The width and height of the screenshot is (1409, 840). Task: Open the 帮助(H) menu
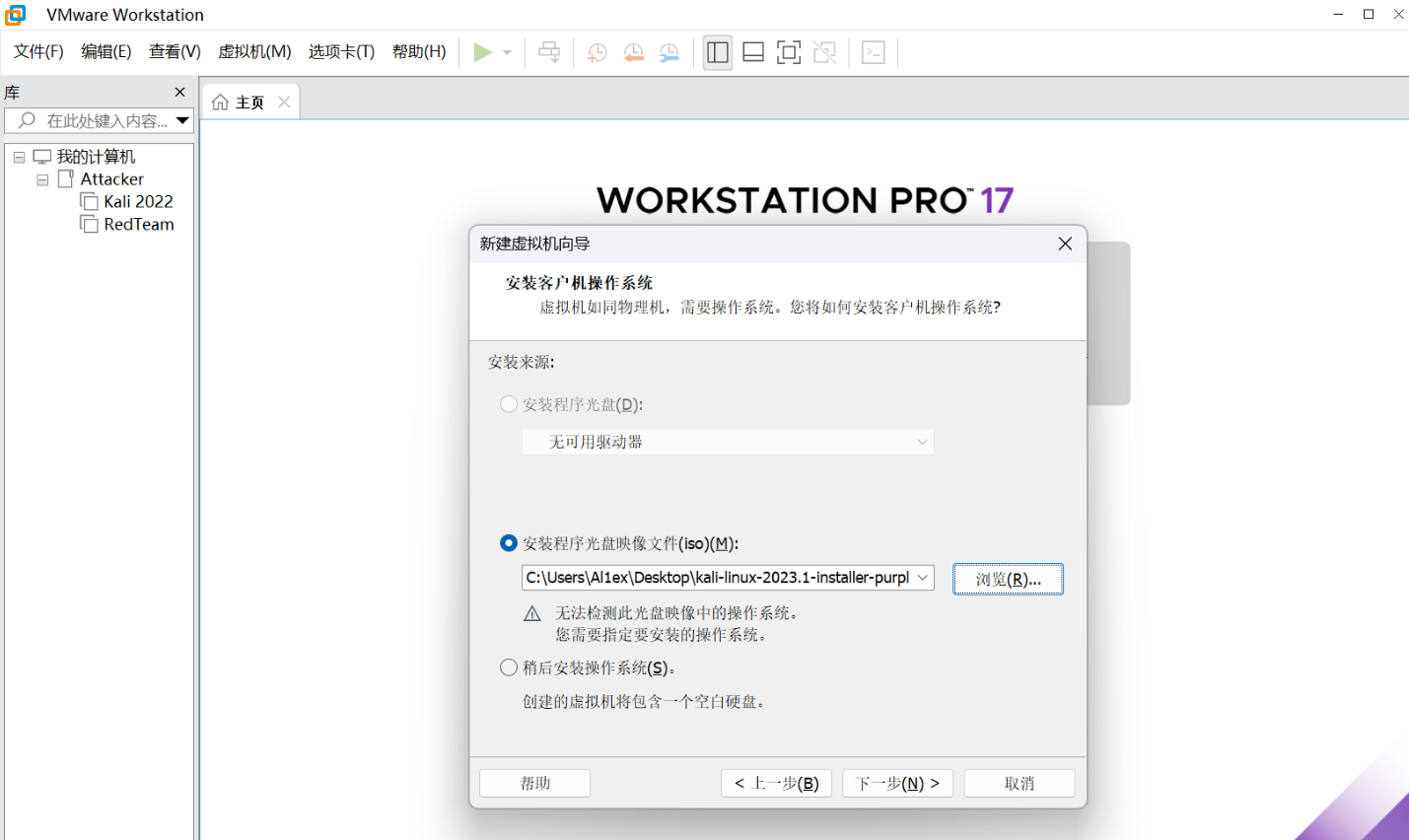coord(419,51)
